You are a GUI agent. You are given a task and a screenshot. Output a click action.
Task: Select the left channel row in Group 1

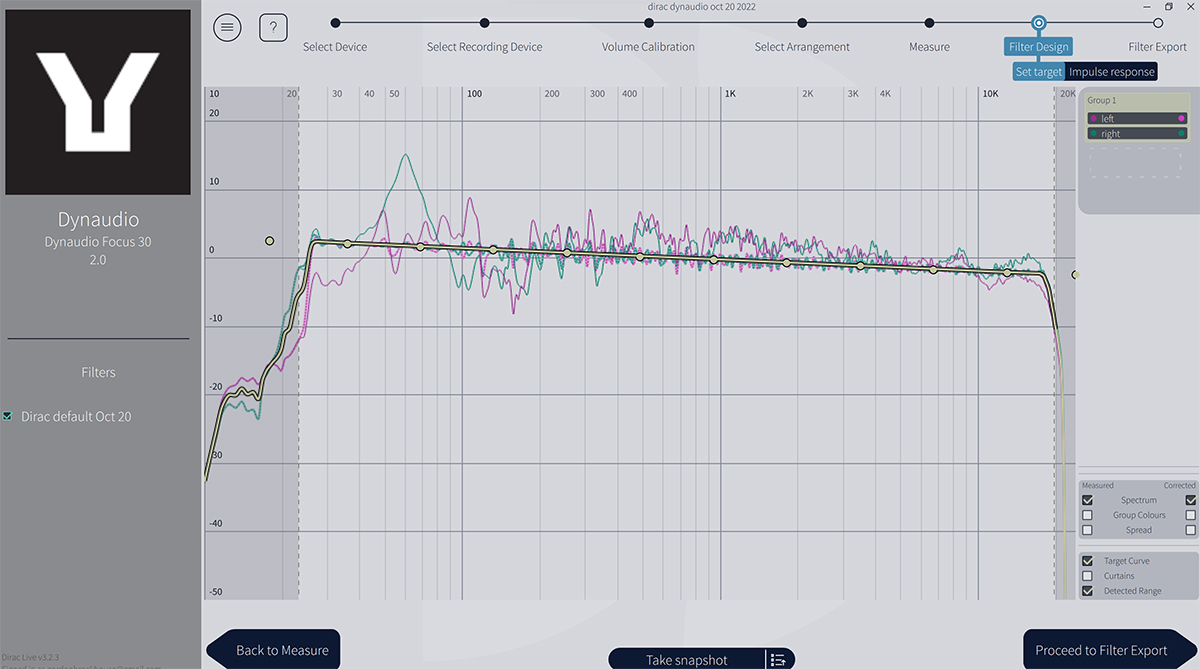[1138, 118]
